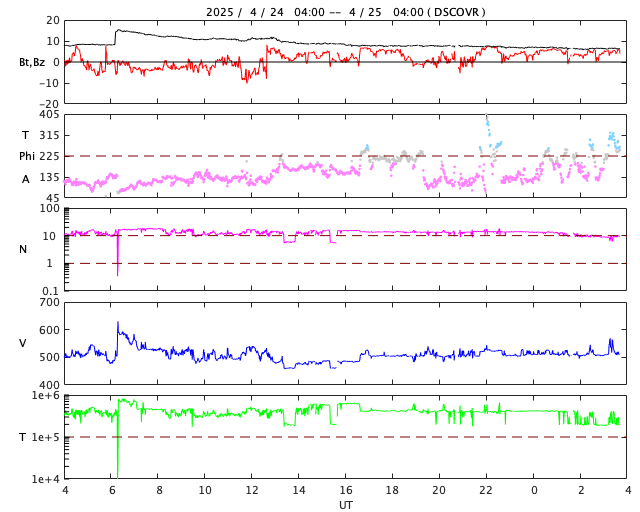640x512 pixels.
Task: Click the "2" hour label on the UT axis
Action: click(581, 490)
